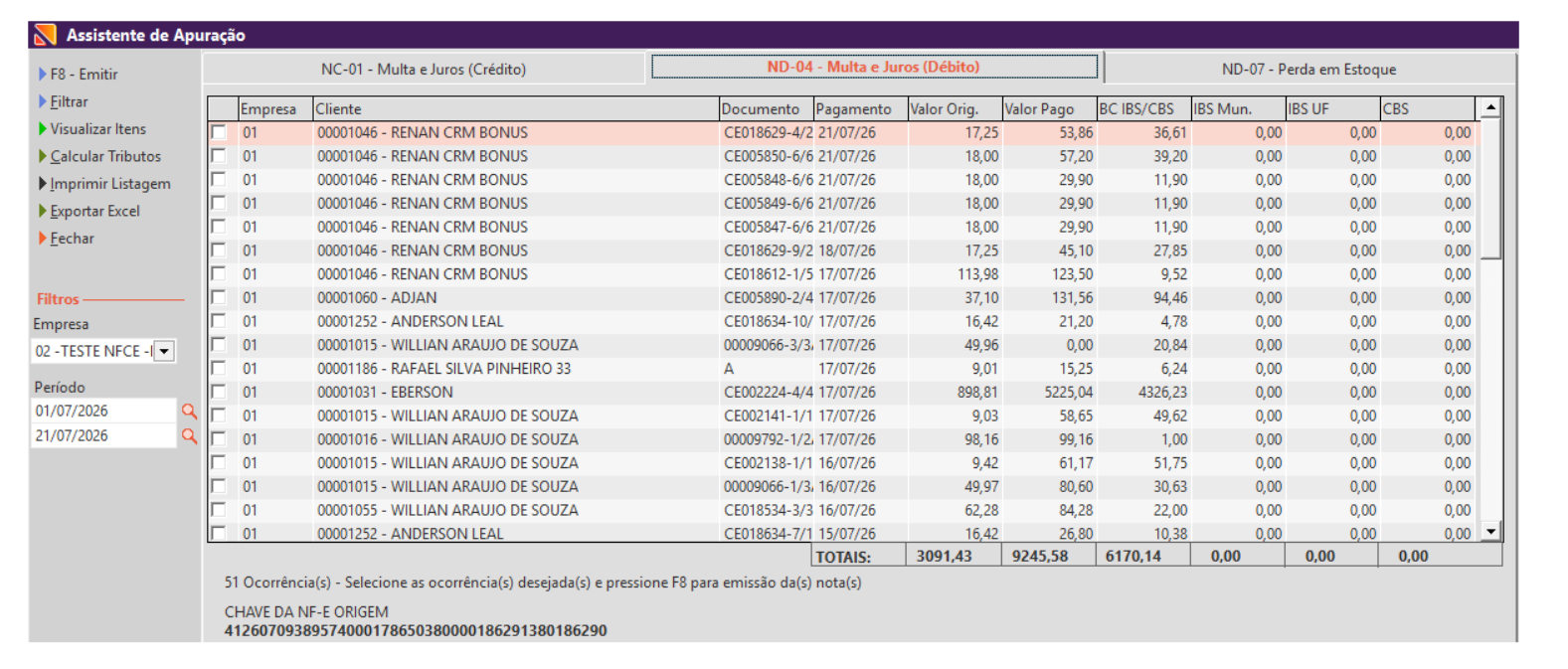Switch to NC-01 - Multa e Juros (Crédito) tab

(x=424, y=69)
